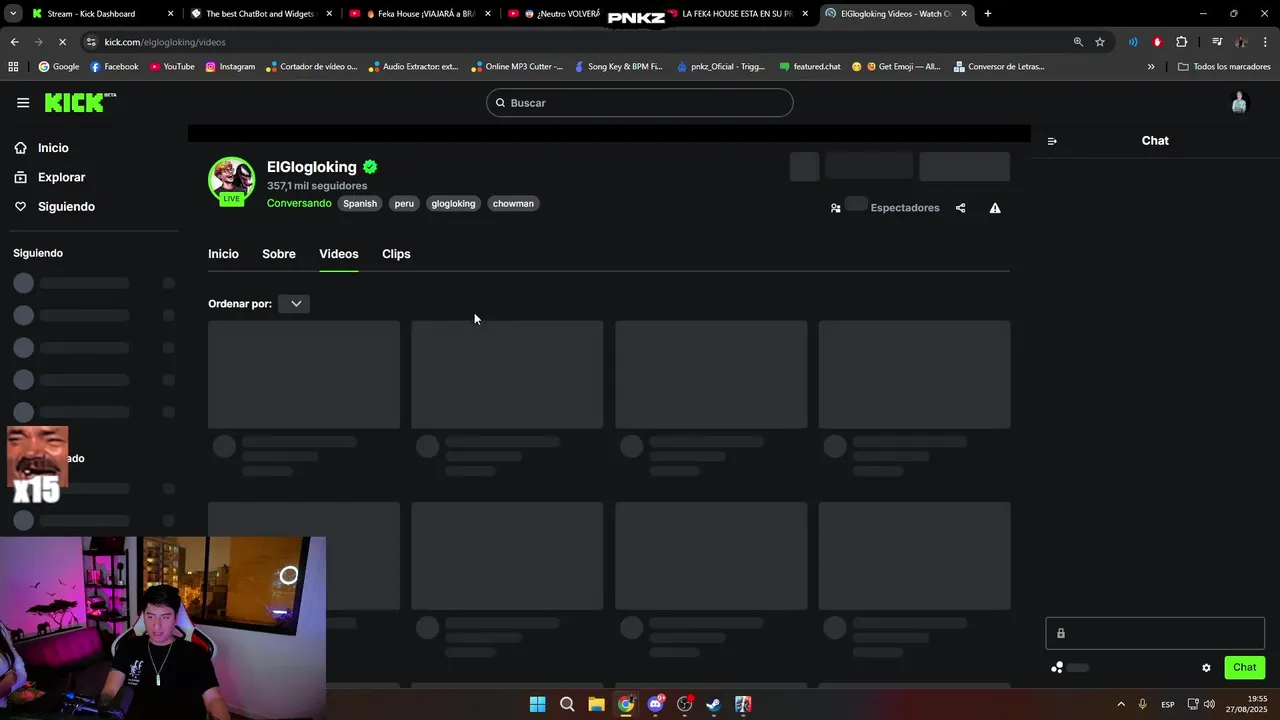Open the Google bookmark
Image resolution: width=1280 pixels, height=720 pixels.
[59, 67]
